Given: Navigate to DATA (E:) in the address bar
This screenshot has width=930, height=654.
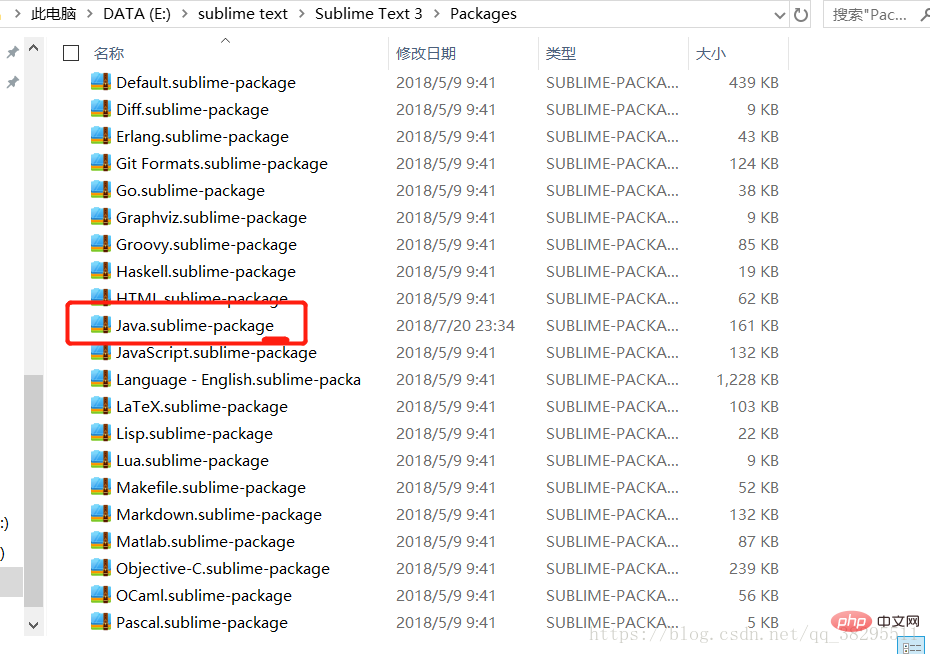Looking at the screenshot, I should tap(137, 14).
